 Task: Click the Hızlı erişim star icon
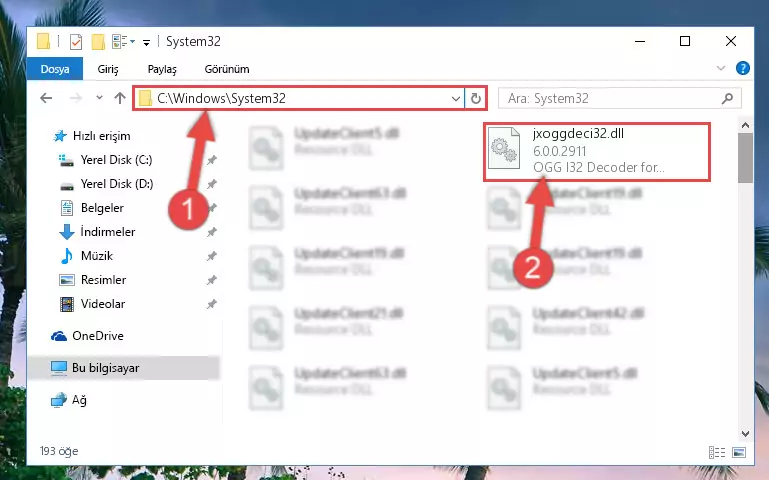[x=60, y=136]
